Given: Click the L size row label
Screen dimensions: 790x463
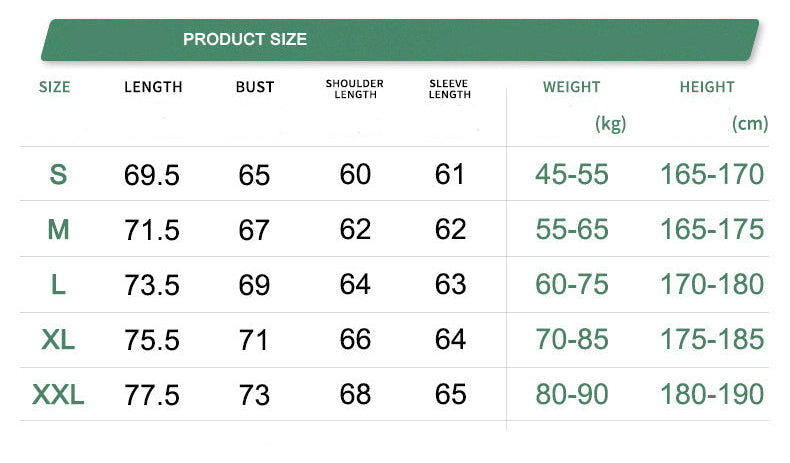Looking at the screenshot, I should coord(58,285).
